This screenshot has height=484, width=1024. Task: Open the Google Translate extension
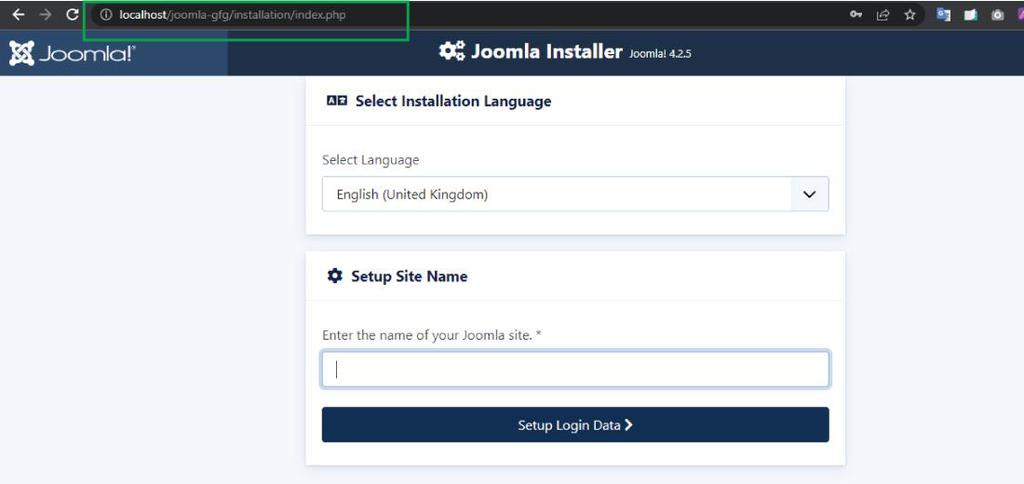[944, 15]
